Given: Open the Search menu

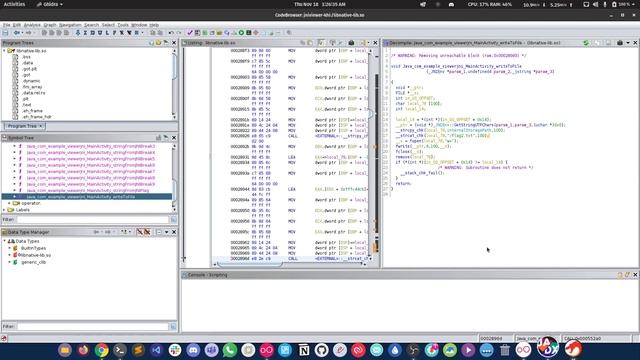Looking at the screenshot, I should [x=91, y=25].
